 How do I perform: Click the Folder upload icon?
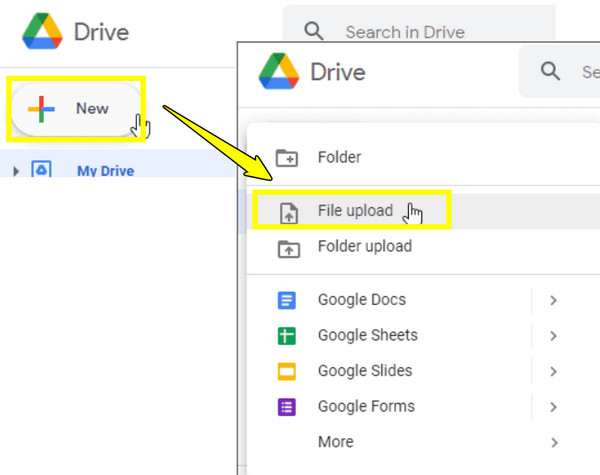click(287, 247)
